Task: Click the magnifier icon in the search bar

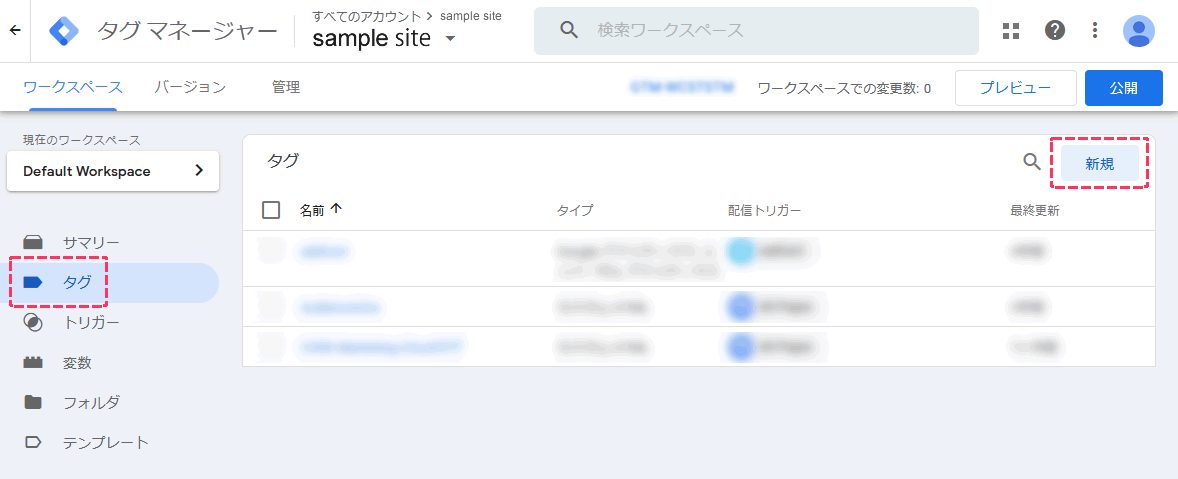Action: pyautogui.click(x=569, y=30)
